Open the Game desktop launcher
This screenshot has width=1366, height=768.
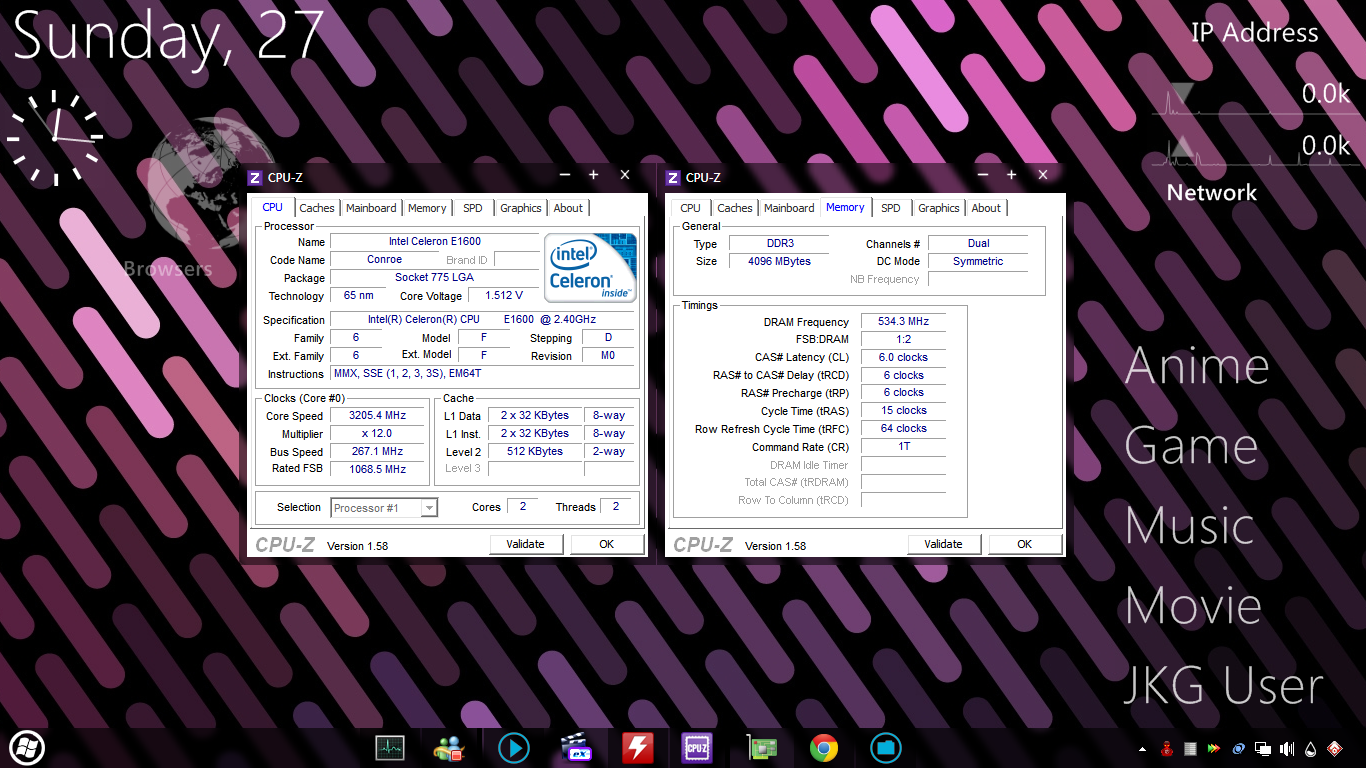coord(1191,446)
